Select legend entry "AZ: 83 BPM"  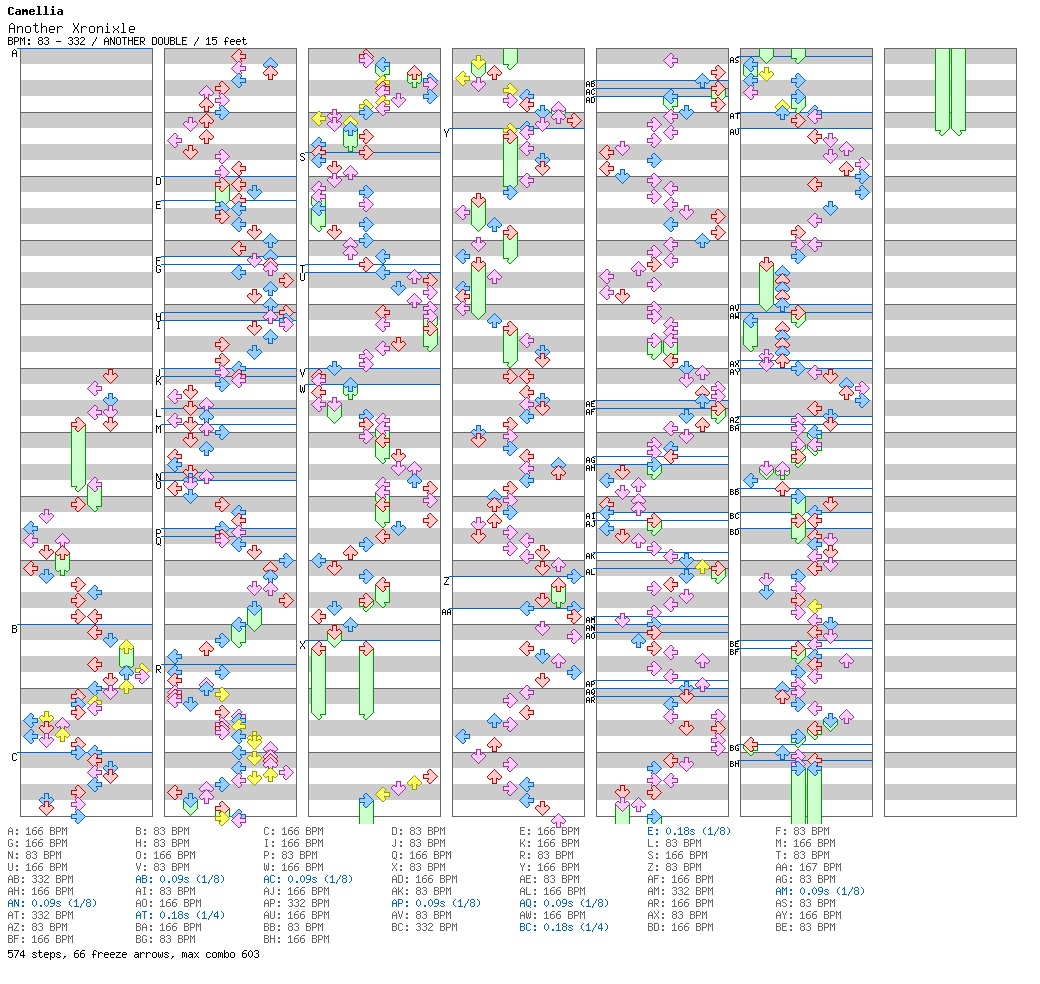tap(37, 927)
